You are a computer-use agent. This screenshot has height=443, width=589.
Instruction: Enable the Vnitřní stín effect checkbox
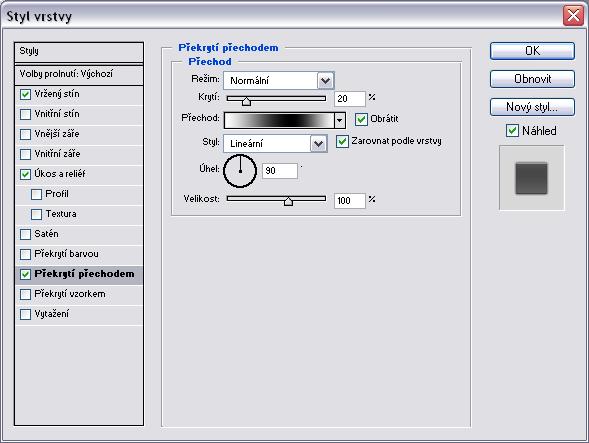[x=26, y=114]
